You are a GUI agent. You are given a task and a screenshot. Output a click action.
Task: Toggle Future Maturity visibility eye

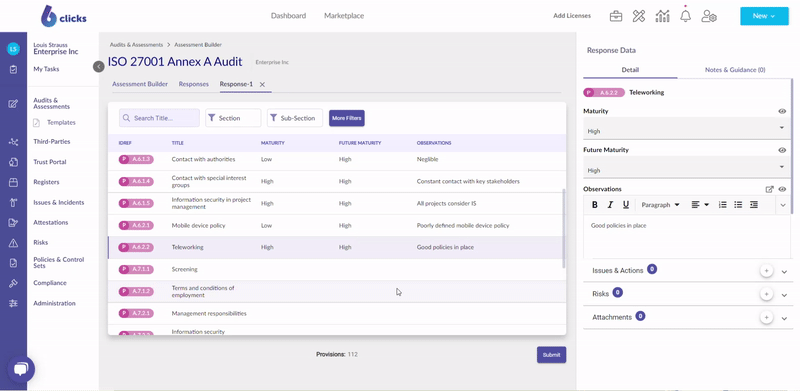coord(782,151)
